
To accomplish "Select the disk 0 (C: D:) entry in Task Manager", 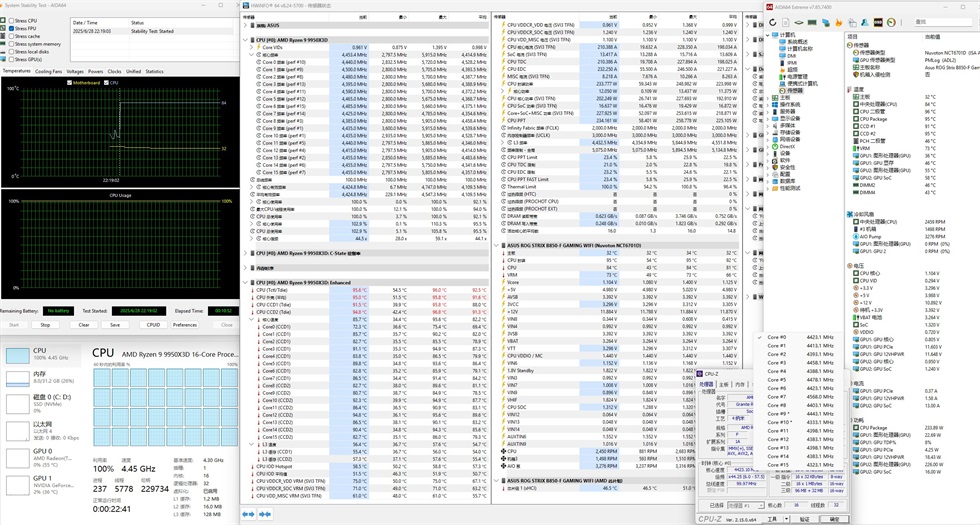I will (x=42, y=404).
